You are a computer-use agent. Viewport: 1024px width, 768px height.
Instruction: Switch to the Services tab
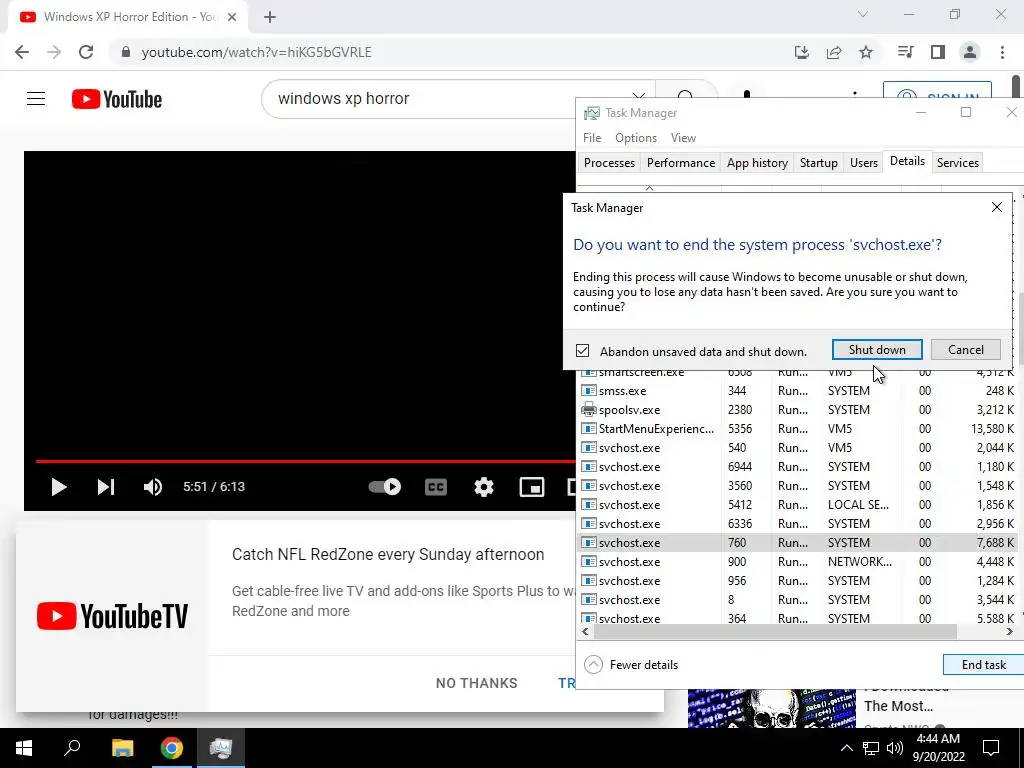(x=957, y=163)
